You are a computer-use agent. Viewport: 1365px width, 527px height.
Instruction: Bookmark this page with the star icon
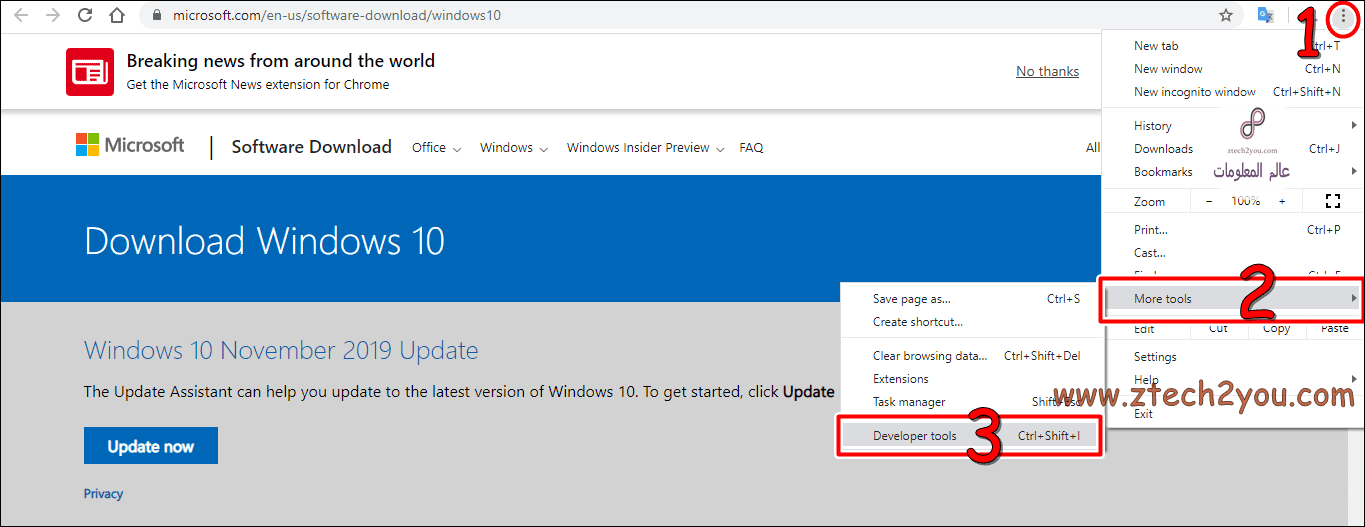pyautogui.click(x=1226, y=15)
